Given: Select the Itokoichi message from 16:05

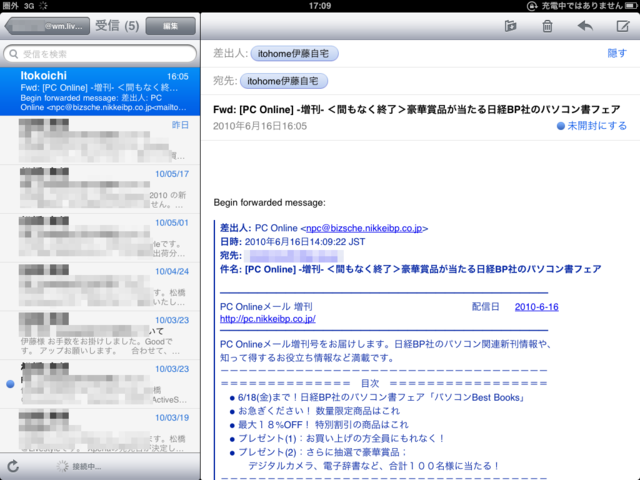Looking at the screenshot, I should coord(100,91).
